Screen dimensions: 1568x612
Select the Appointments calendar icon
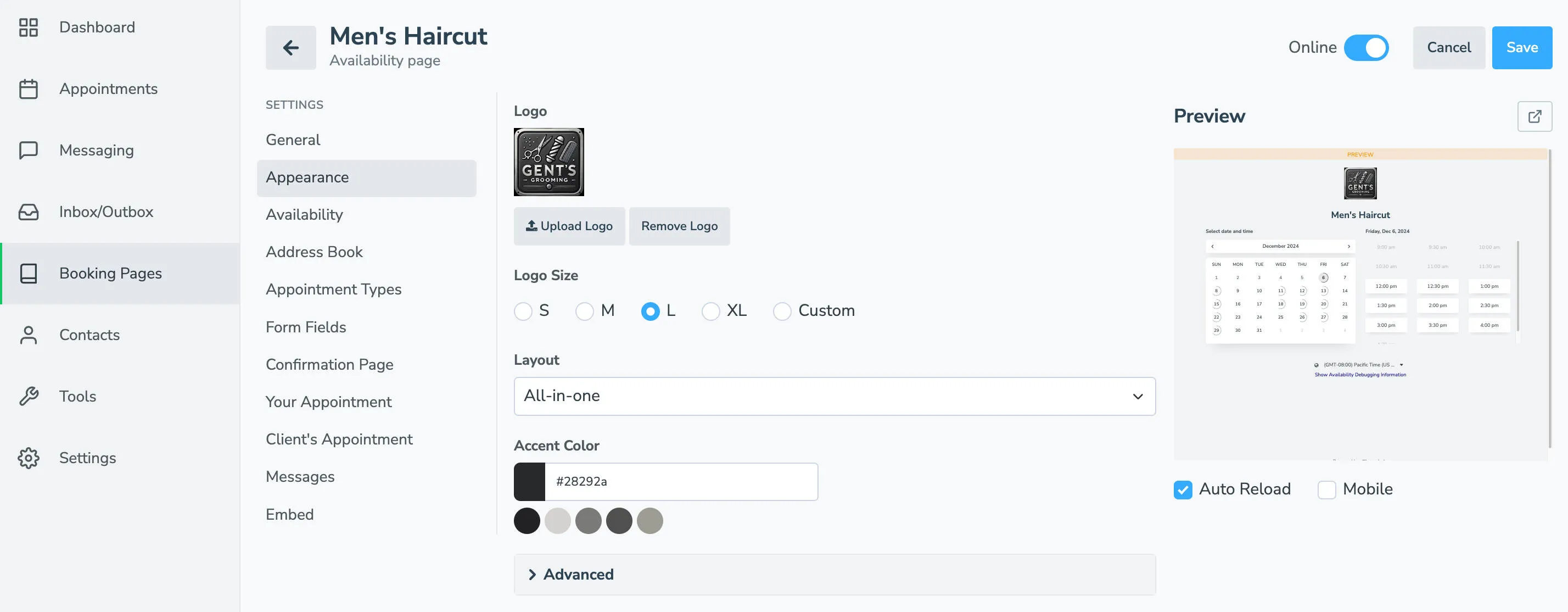pos(28,89)
